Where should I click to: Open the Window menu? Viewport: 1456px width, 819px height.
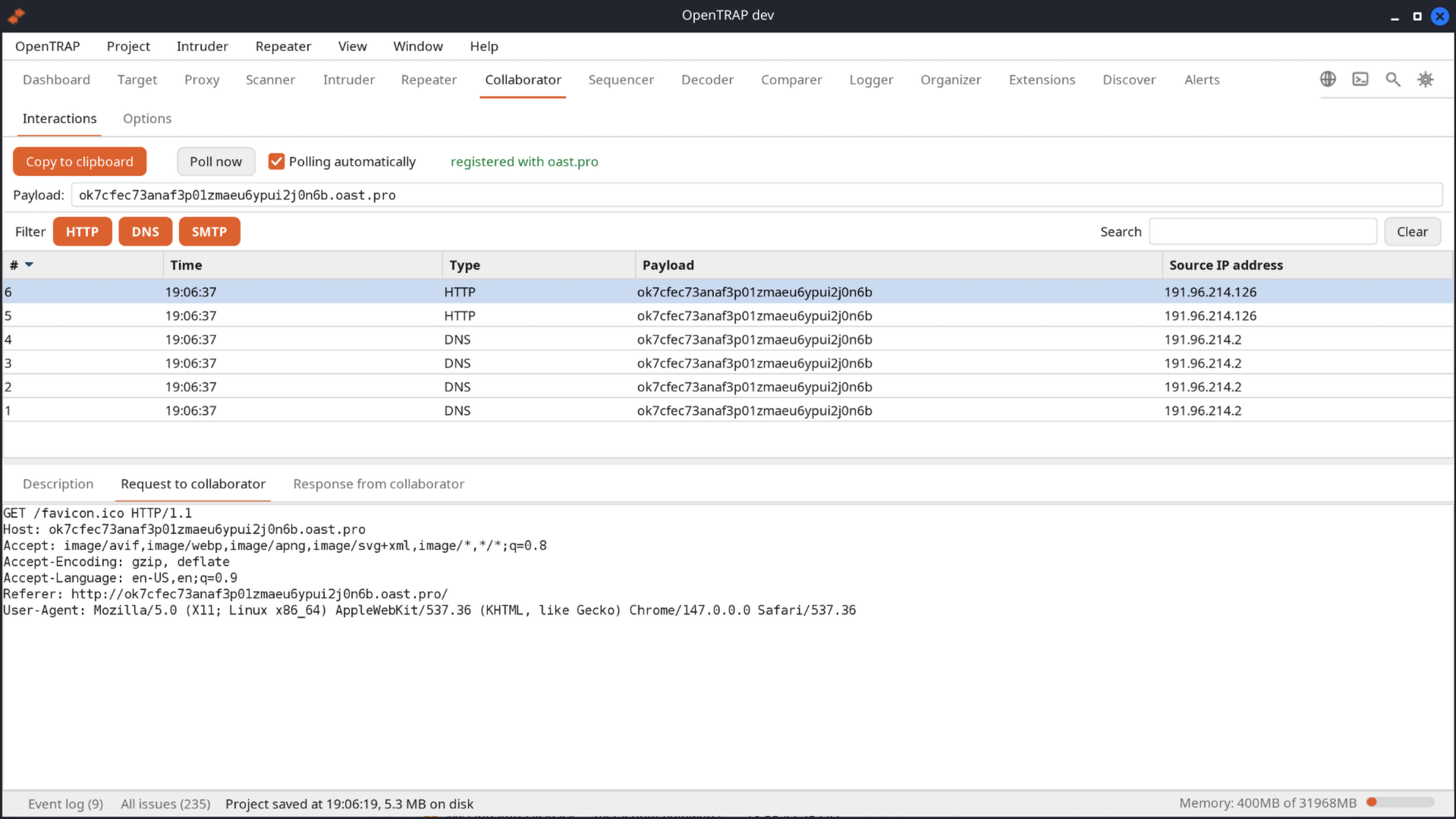(418, 46)
